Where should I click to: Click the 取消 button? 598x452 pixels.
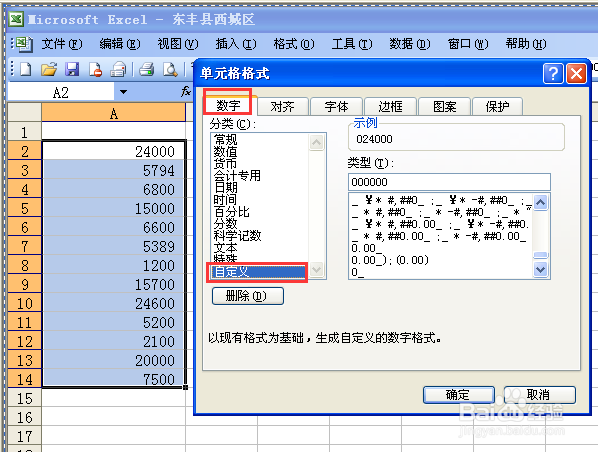[x=540, y=395]
